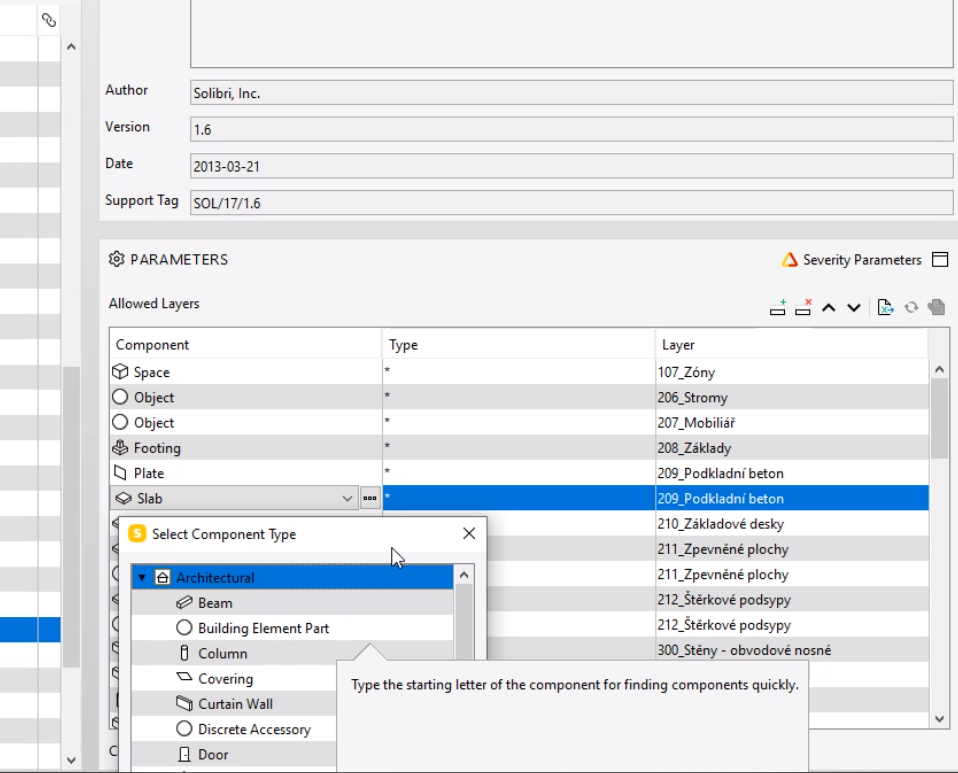Click the selected 209_Podkladní beton layer cell
958x773 pixels.
point(792,499)
